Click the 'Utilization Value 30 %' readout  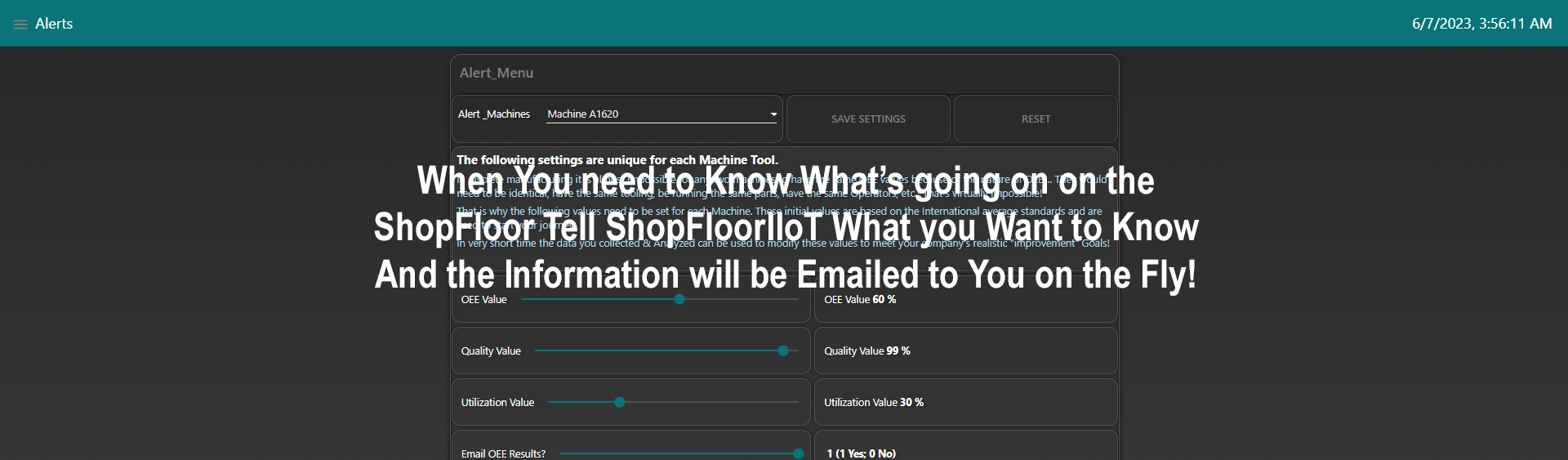(874, 403)
